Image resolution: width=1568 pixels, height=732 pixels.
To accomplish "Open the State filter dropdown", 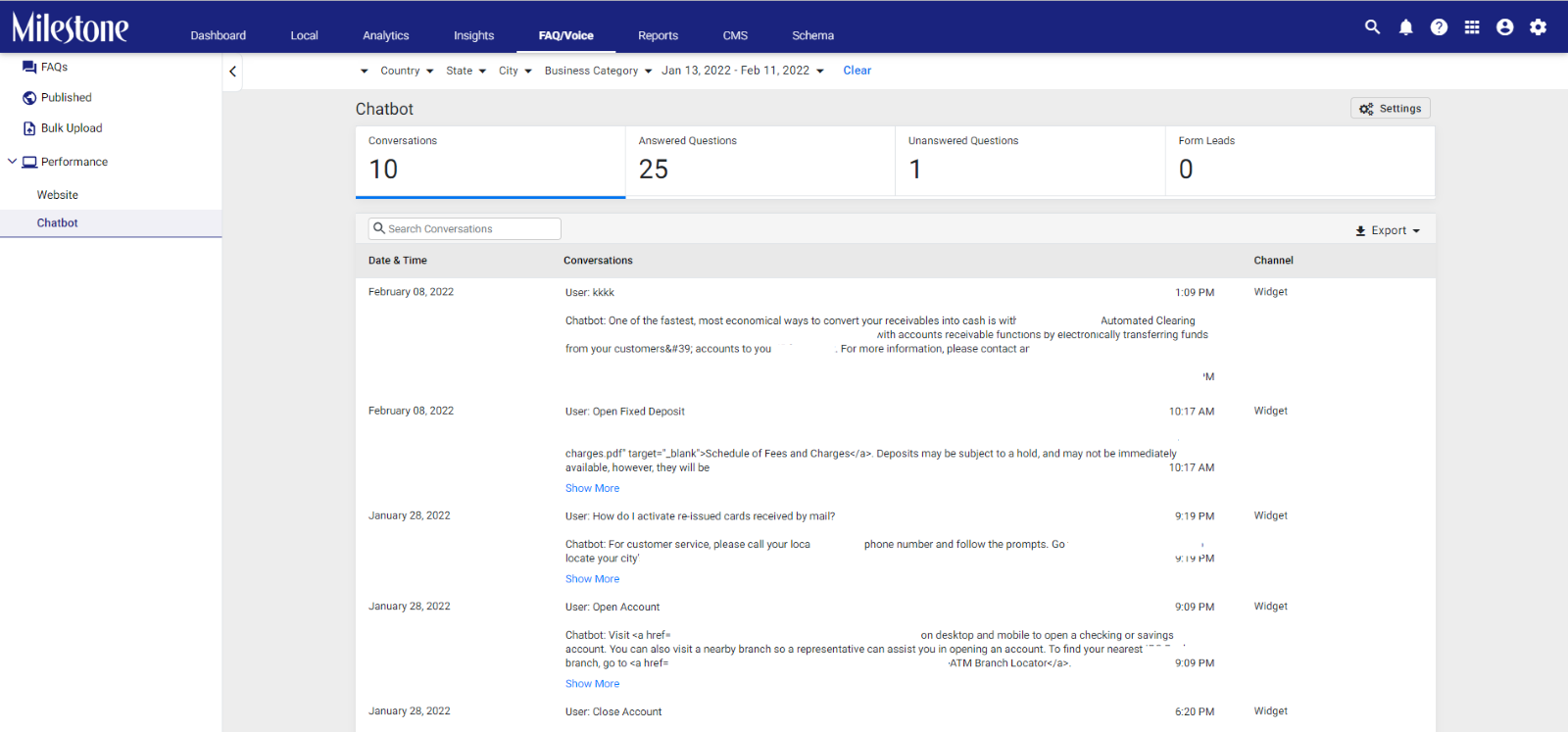I will [465, 71].
